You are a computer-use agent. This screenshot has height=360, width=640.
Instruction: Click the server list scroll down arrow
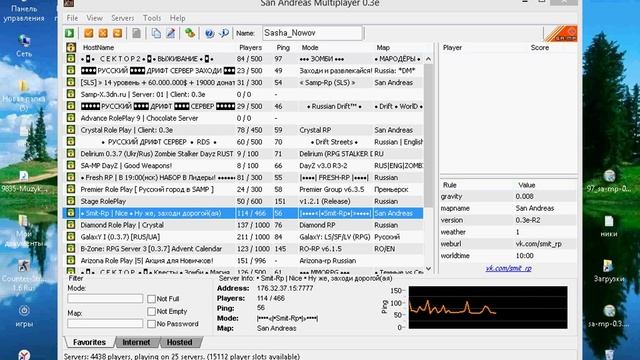[x=428, y=269]
